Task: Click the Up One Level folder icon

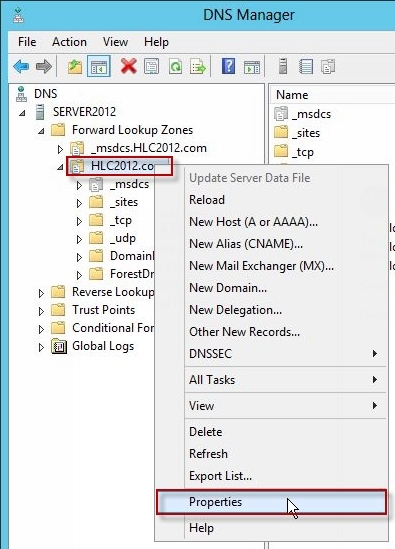Action: tap(75, 66)
